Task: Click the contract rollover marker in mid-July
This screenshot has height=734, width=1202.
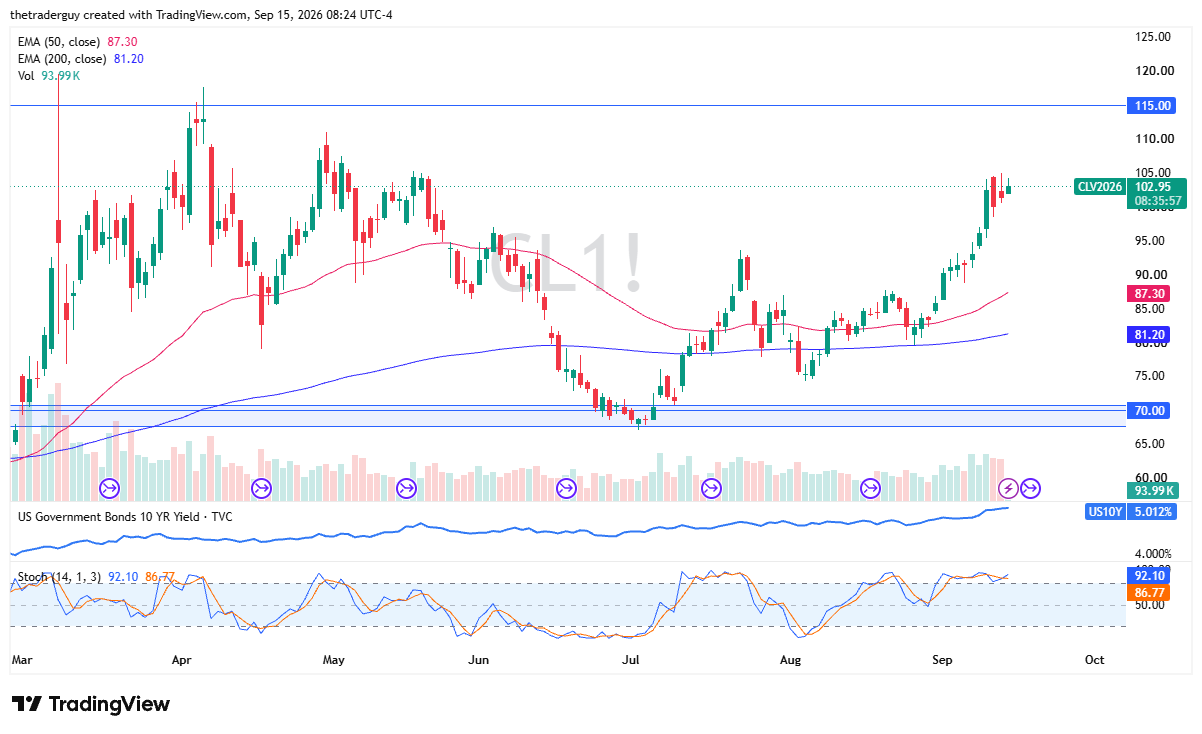Action: (711, 488)
